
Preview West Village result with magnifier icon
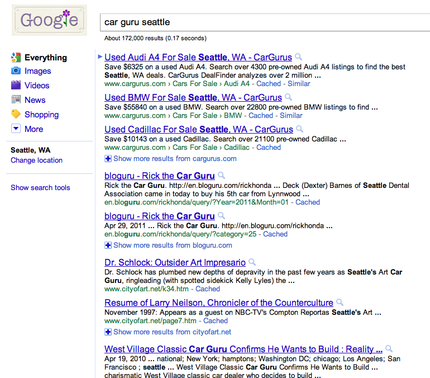(389, 349)
